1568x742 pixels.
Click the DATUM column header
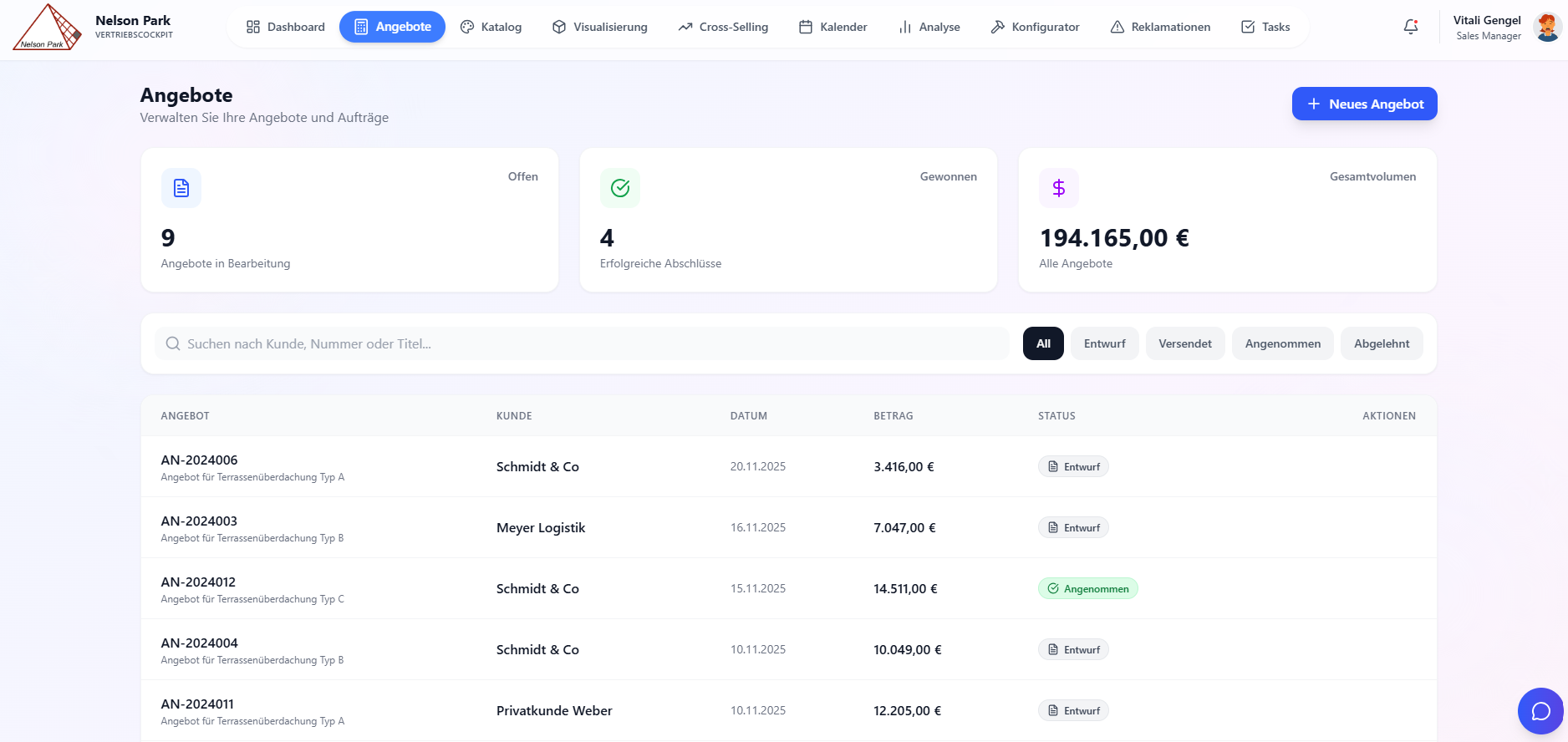pyautogui.click(x=749, y=415)
